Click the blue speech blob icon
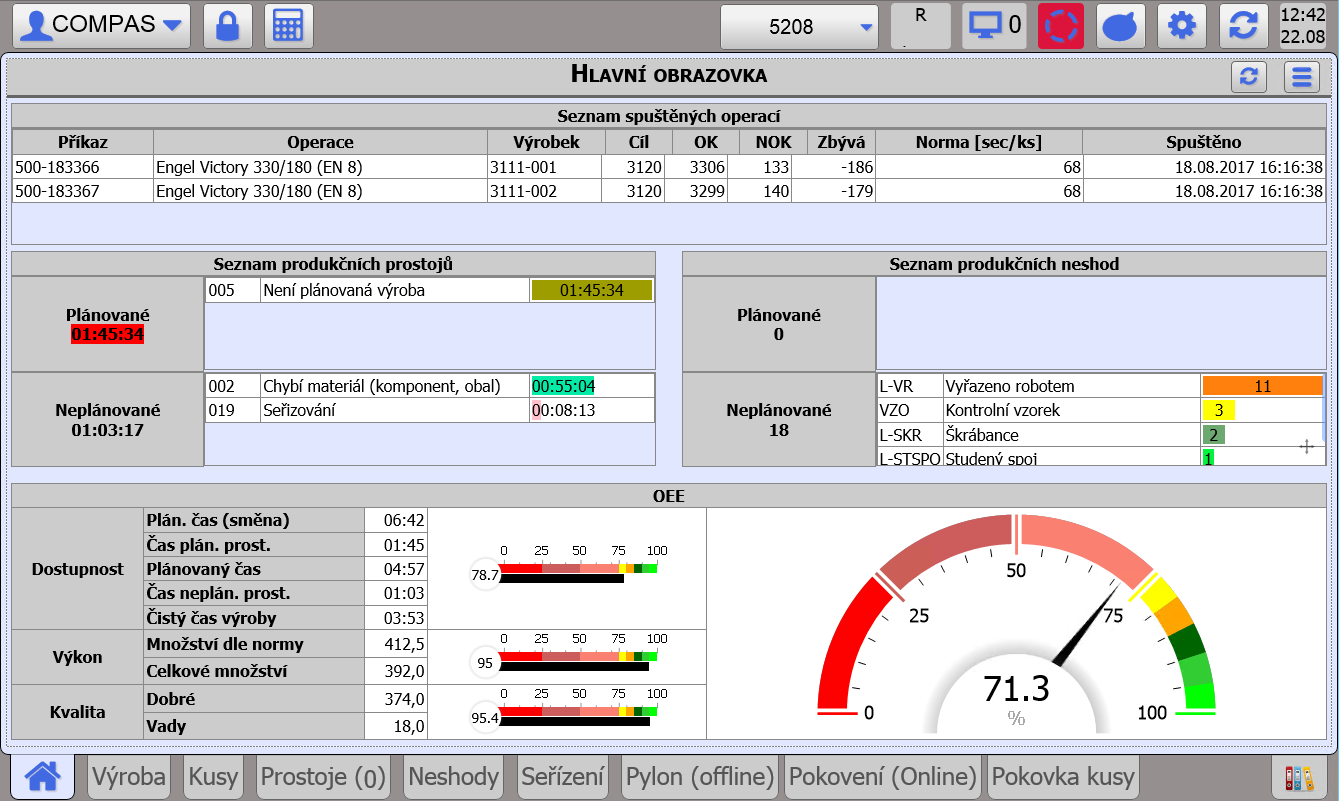 point(1122,26)
